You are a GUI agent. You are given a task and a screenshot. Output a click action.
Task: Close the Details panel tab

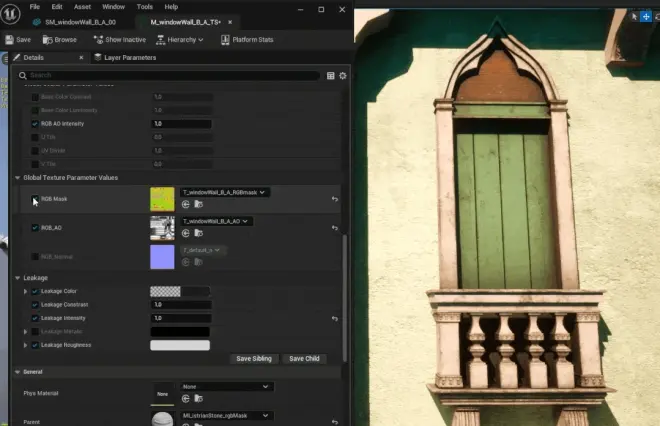click(81, 57)
